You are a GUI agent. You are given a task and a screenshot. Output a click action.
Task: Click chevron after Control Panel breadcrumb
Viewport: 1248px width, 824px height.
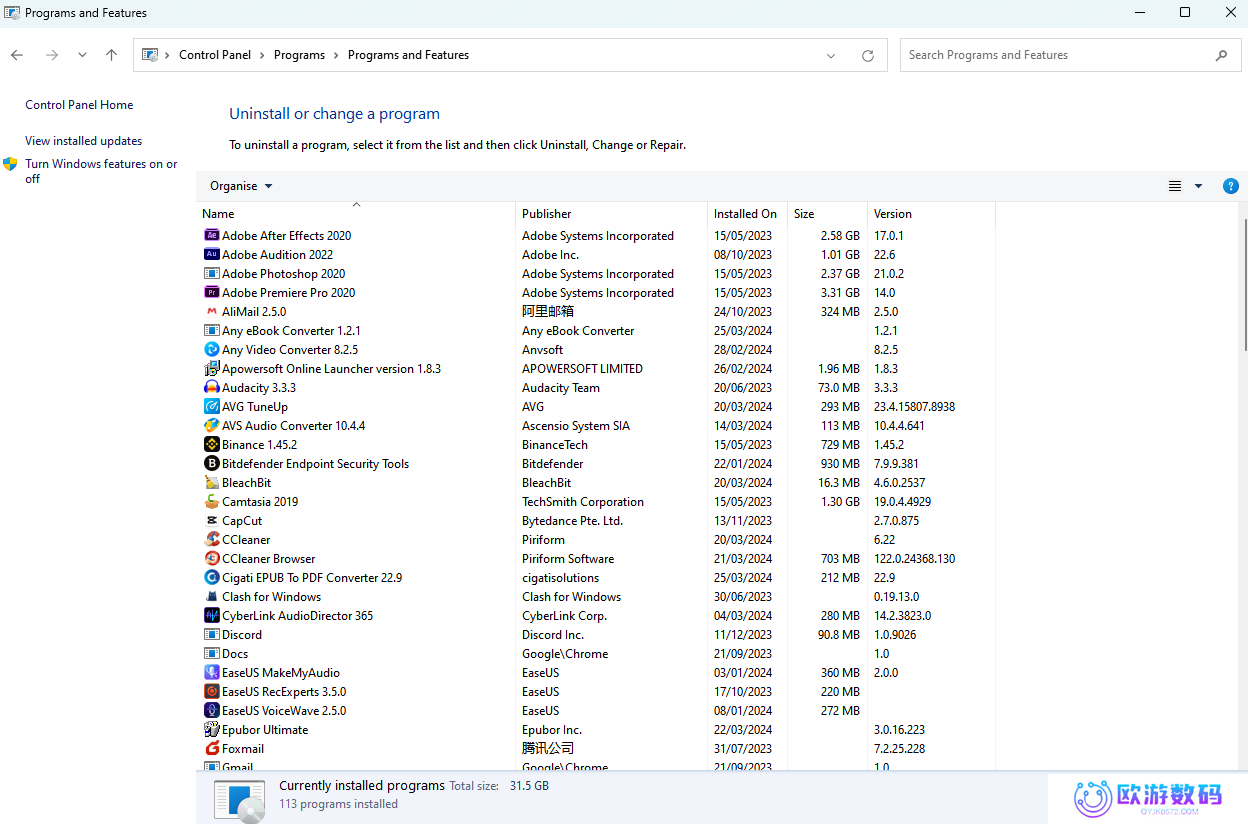(263, 55)
